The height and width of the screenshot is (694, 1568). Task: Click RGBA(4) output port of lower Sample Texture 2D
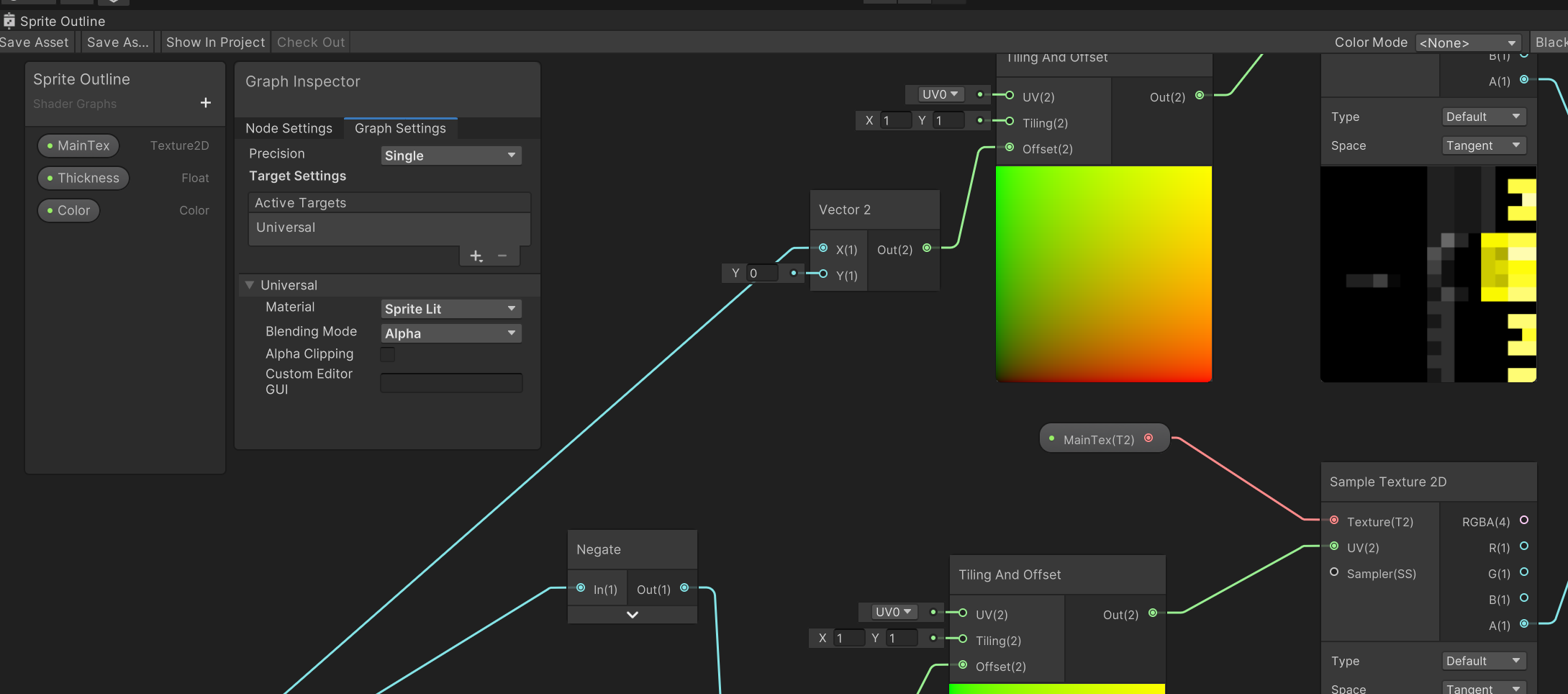[x=1524, y=520]
